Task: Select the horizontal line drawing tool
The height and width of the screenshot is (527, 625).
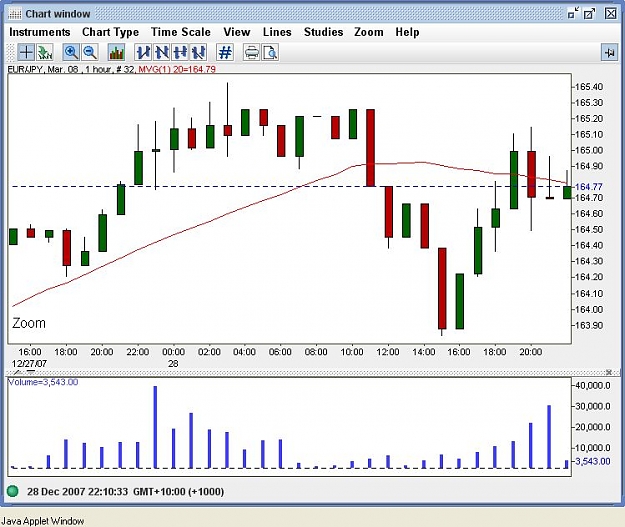Action: (180, 52)
